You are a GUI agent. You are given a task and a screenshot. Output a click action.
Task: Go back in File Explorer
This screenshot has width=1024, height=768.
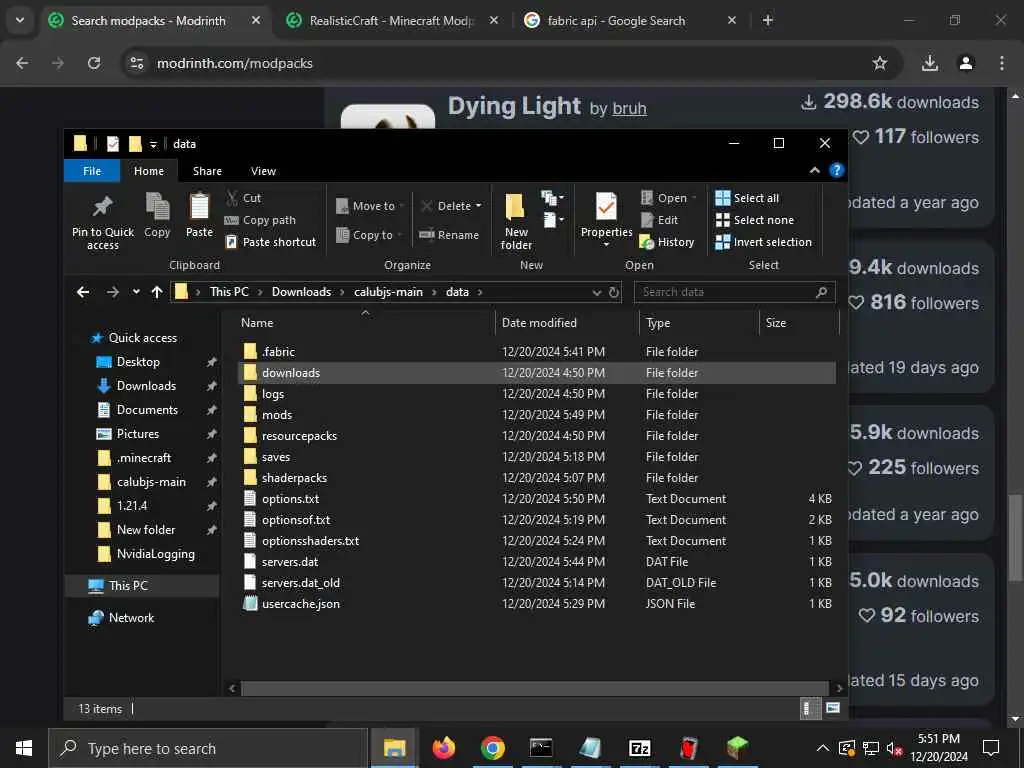pos(83,292)
